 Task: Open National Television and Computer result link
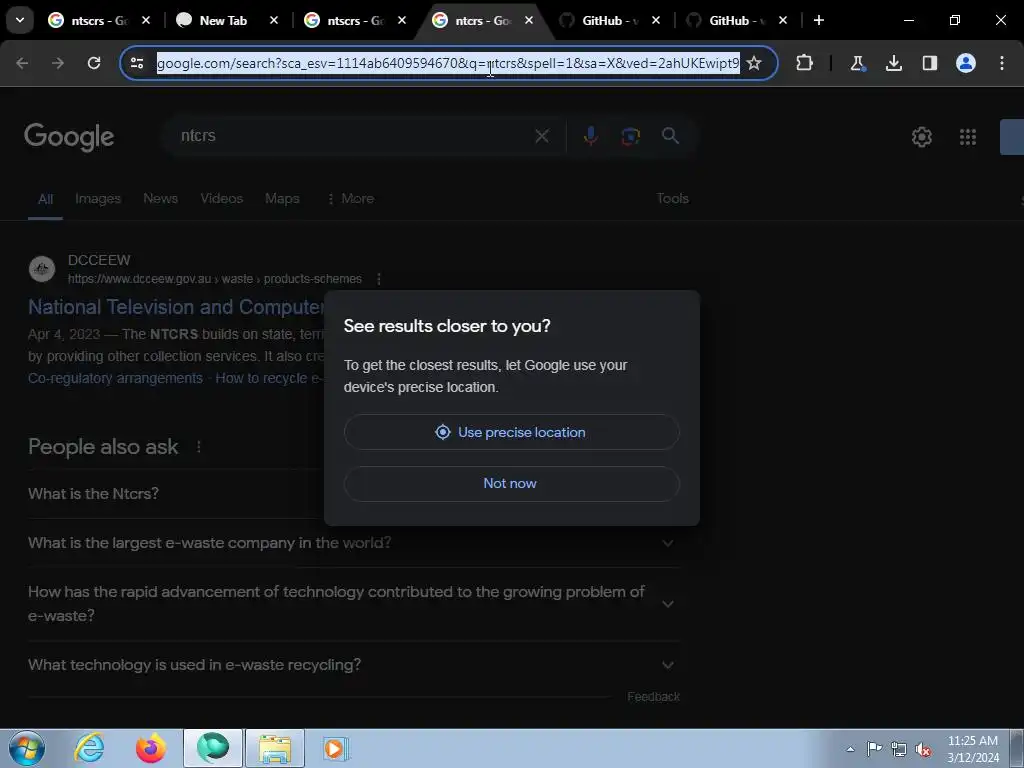click(x=176, y=307)
